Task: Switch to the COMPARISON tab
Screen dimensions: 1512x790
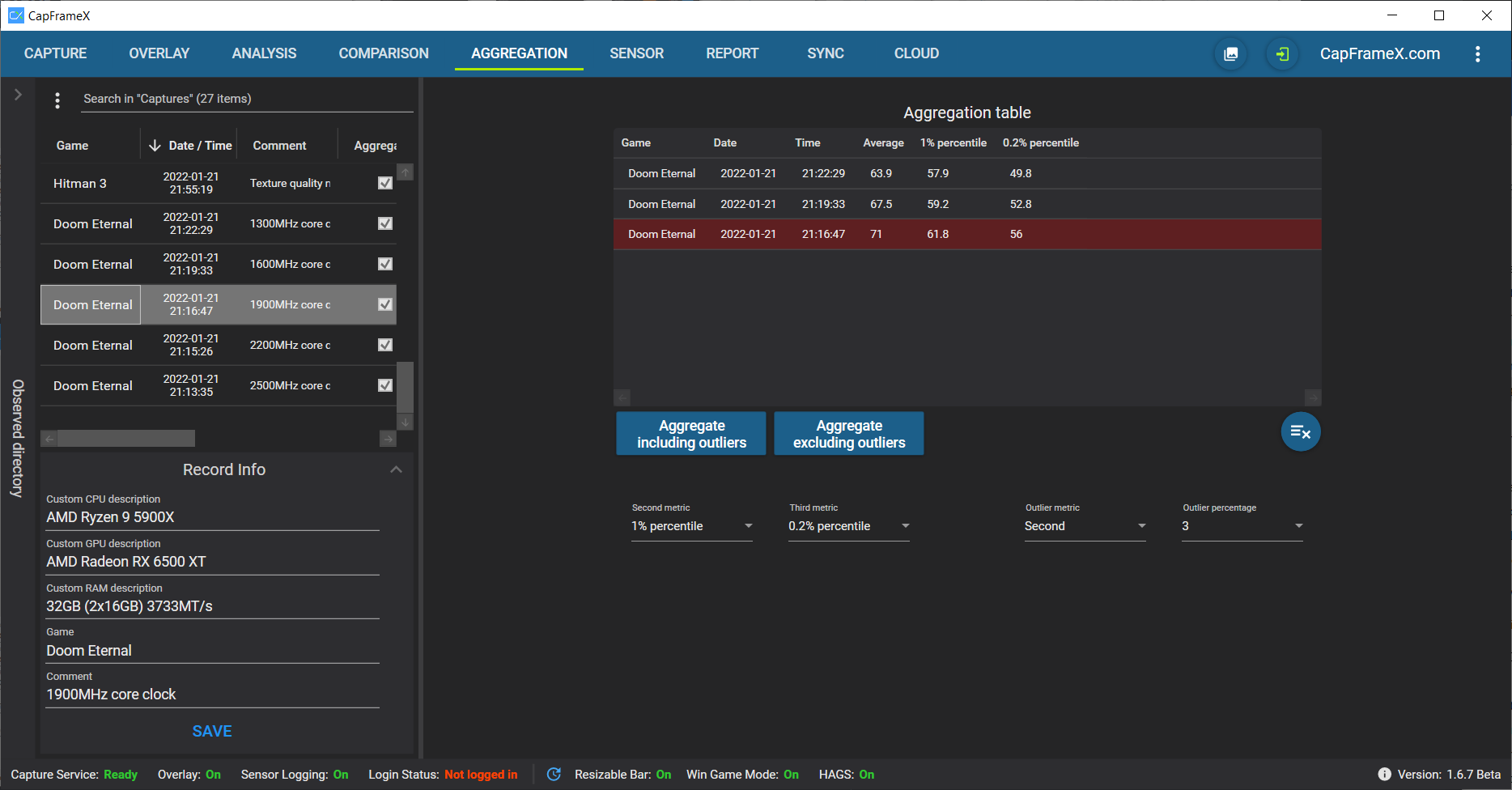Action: (x=384, y=53)
